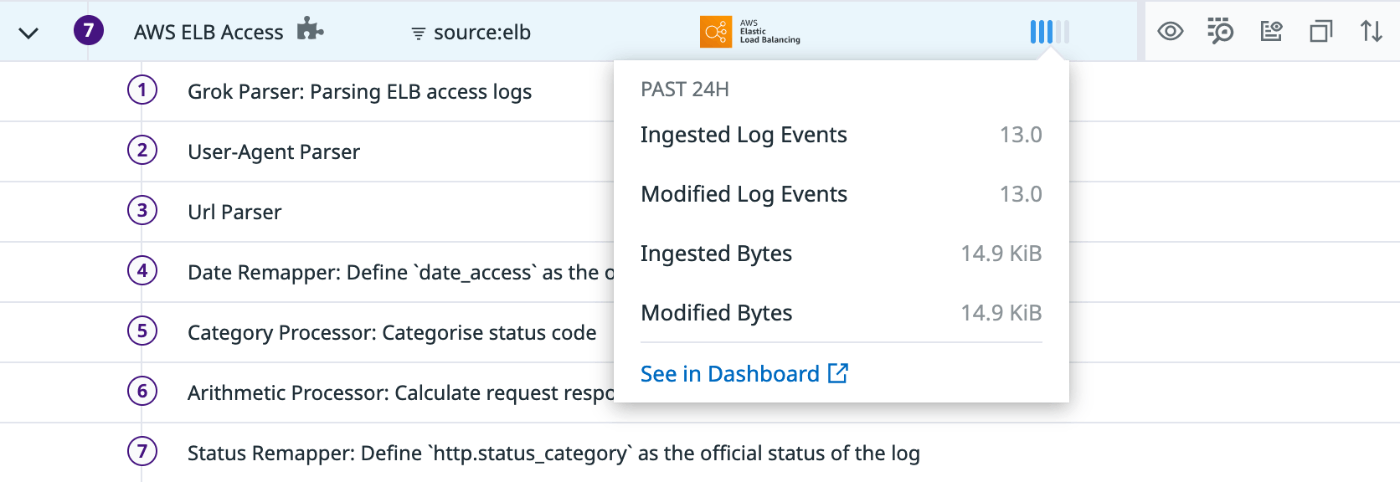Select the User-Agent Parser processor
The width and height of the screenshot is (1400, 482).
click(273, 152)
